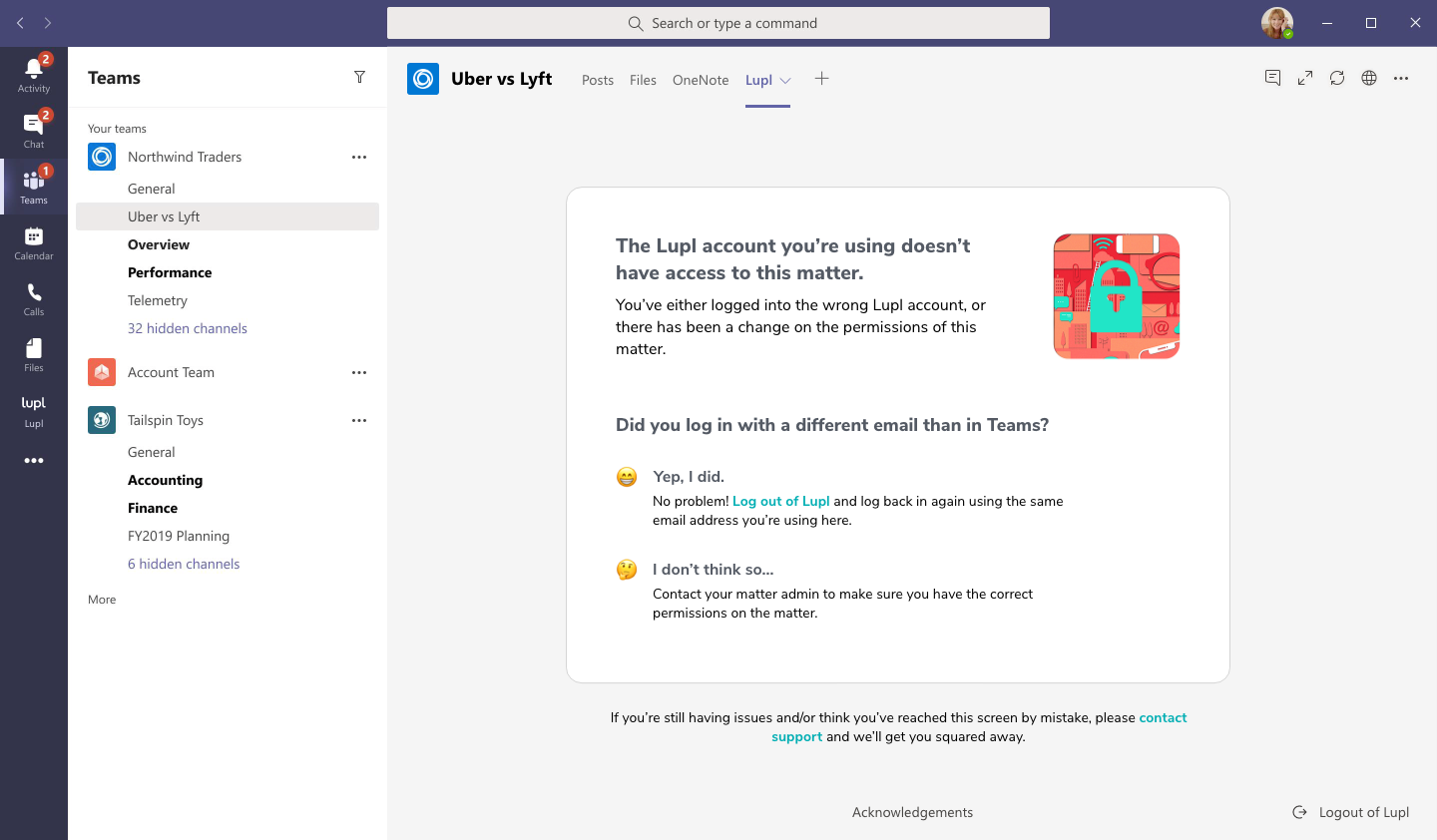Expand the tab to full screen
Image resolution: width=1437 pixels, height=840 pixels.
(x=1304, y=78)
